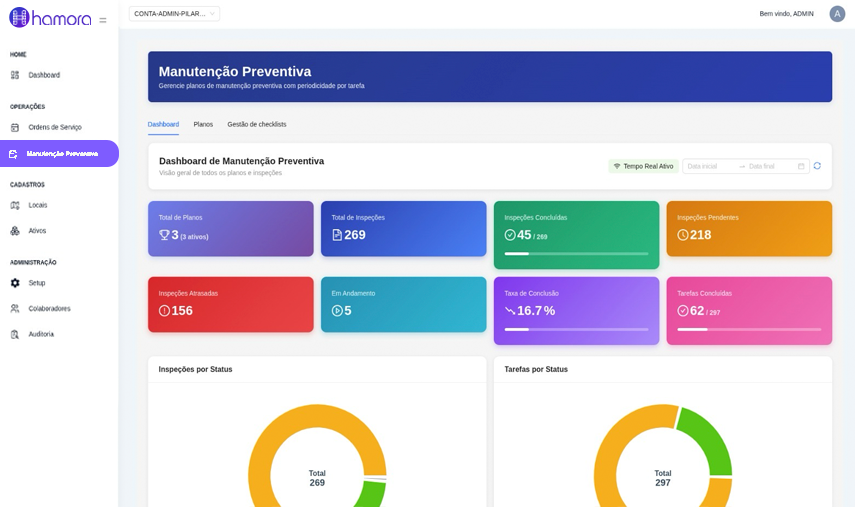Screen dimensions: 855x507
Task: Click the sidebar collapse hamburger icon
Action: [103, 20]
